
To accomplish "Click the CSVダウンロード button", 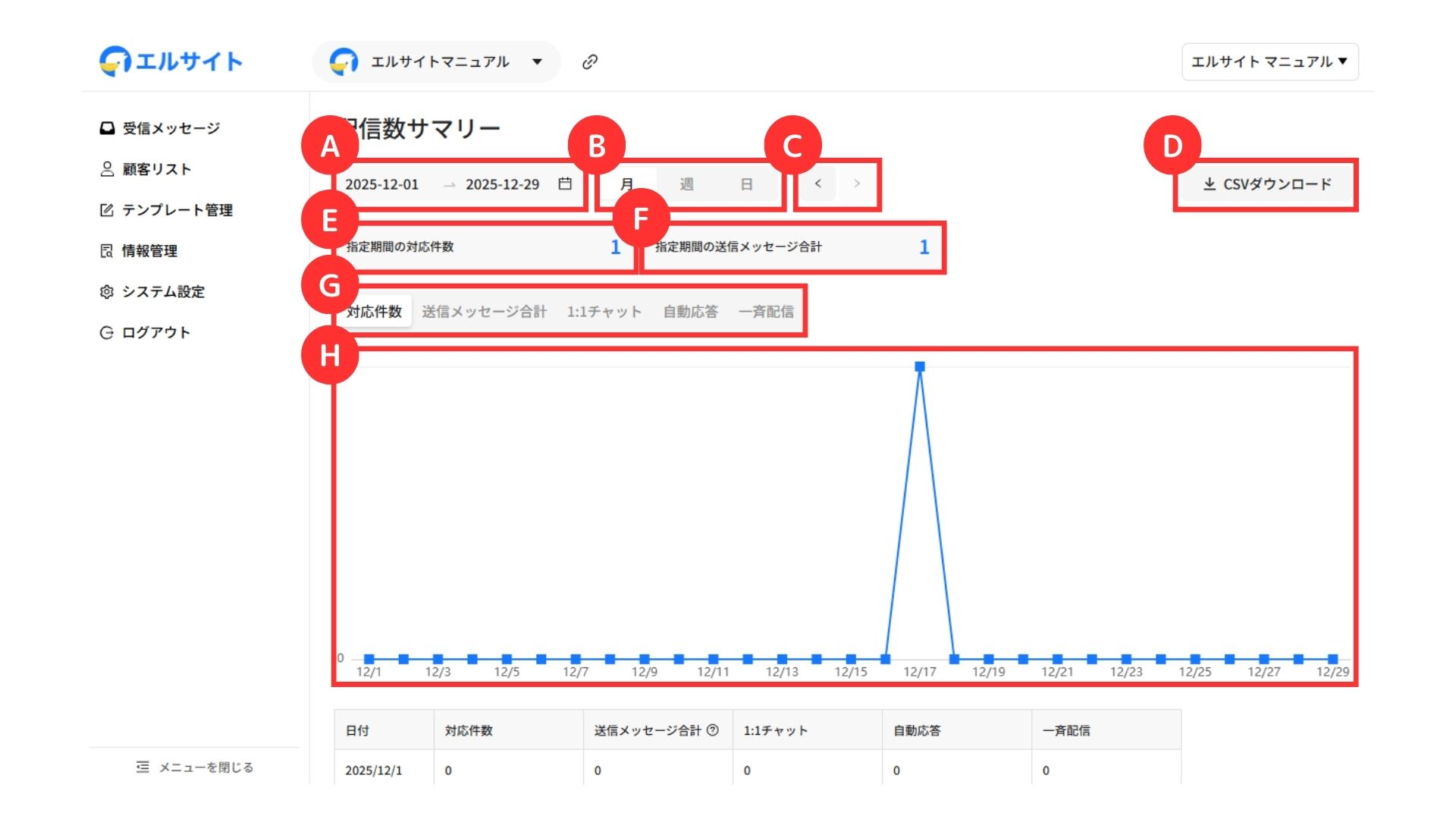I will [x=1267, y=184].
